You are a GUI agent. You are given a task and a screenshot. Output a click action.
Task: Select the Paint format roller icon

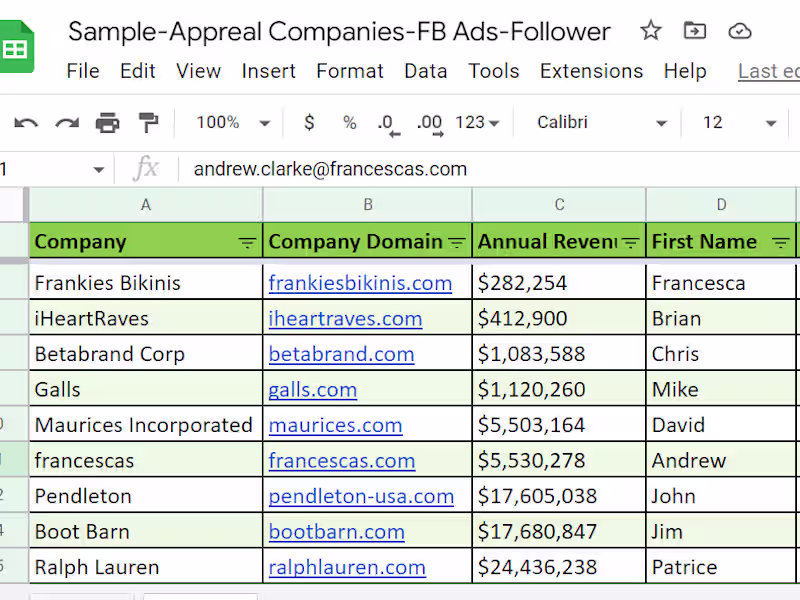pyautogui.click(x=148, y=123)
